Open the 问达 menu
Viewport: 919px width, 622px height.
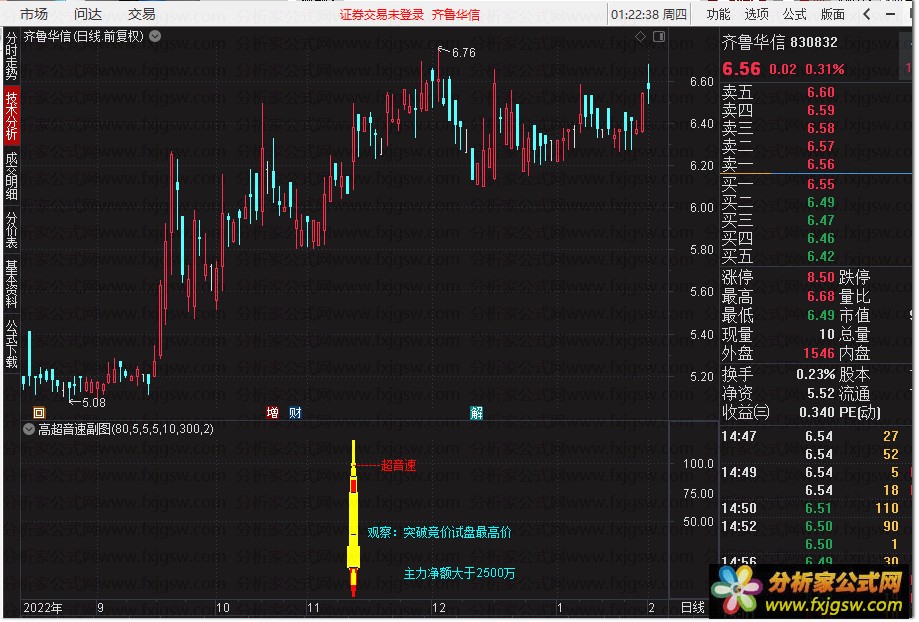pos(88,14)
